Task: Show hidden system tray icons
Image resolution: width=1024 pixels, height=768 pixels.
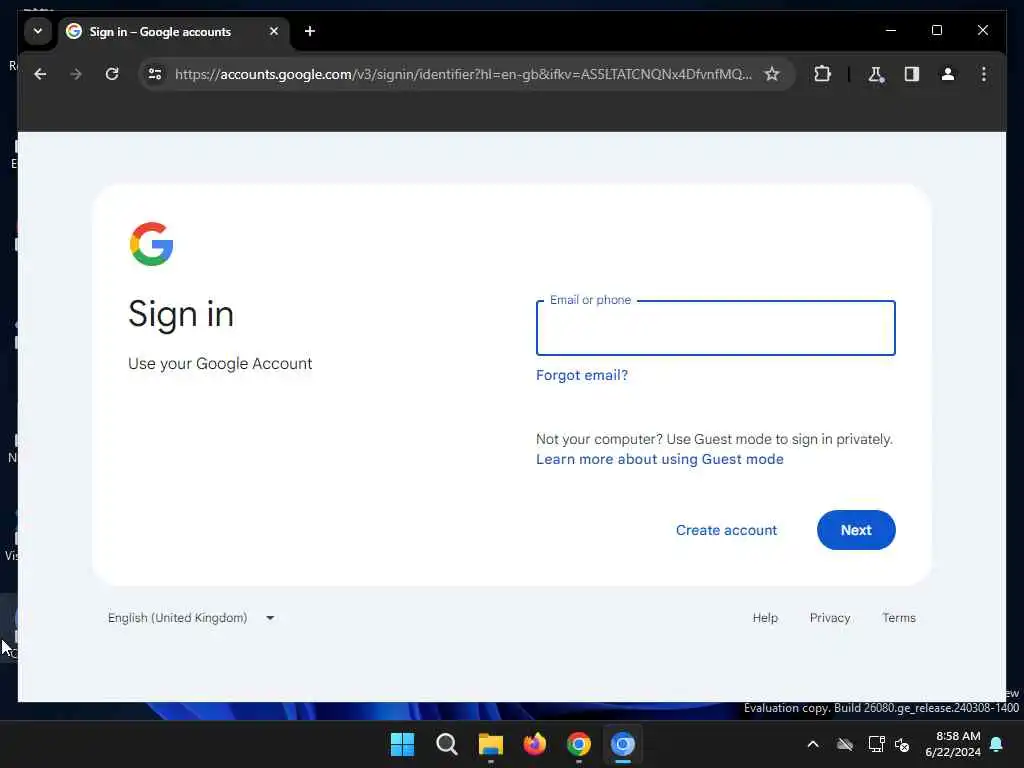Action: [813, 744]
